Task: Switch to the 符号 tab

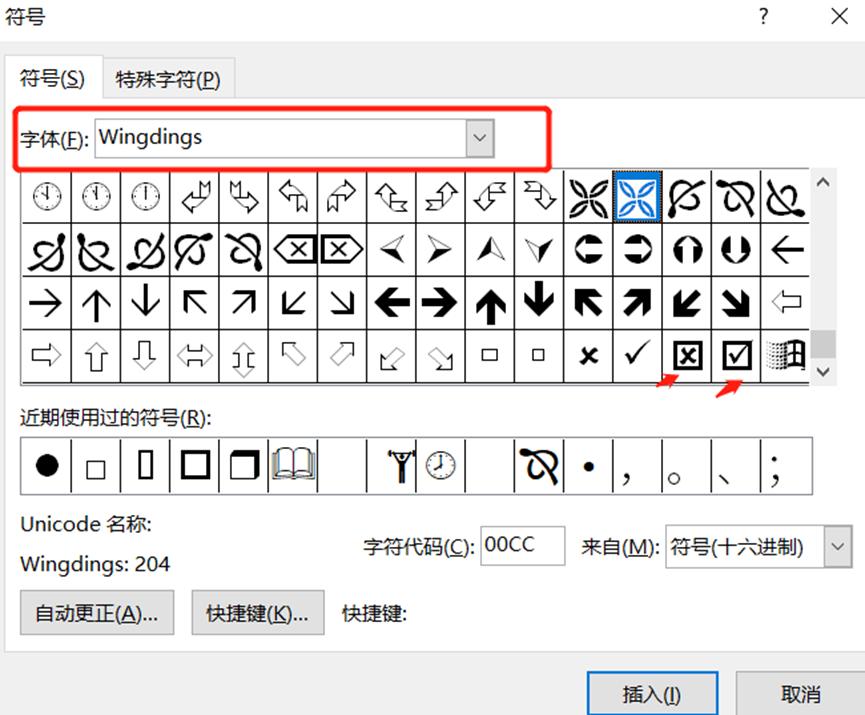Action: coord(52,77)
